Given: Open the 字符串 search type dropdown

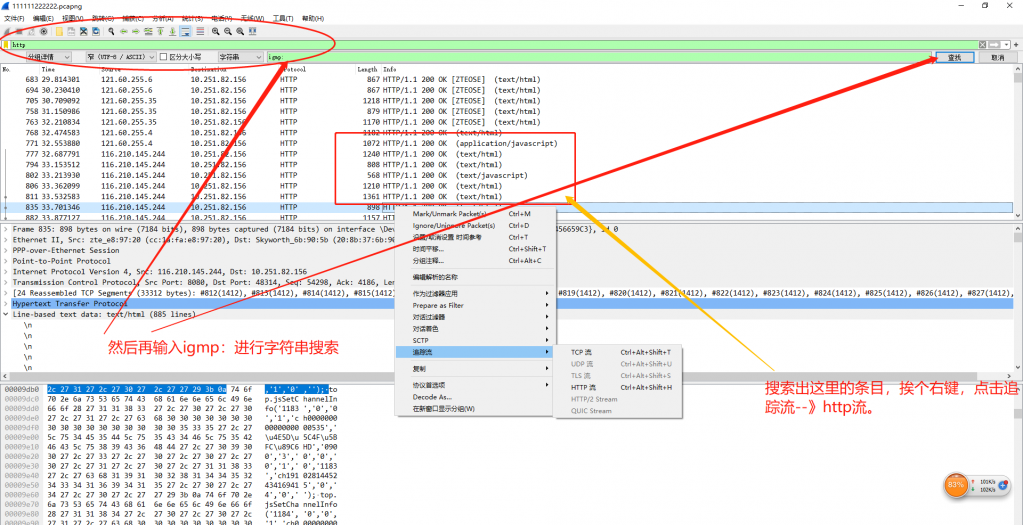Looking at the screenshot, I should coord(240,57).
